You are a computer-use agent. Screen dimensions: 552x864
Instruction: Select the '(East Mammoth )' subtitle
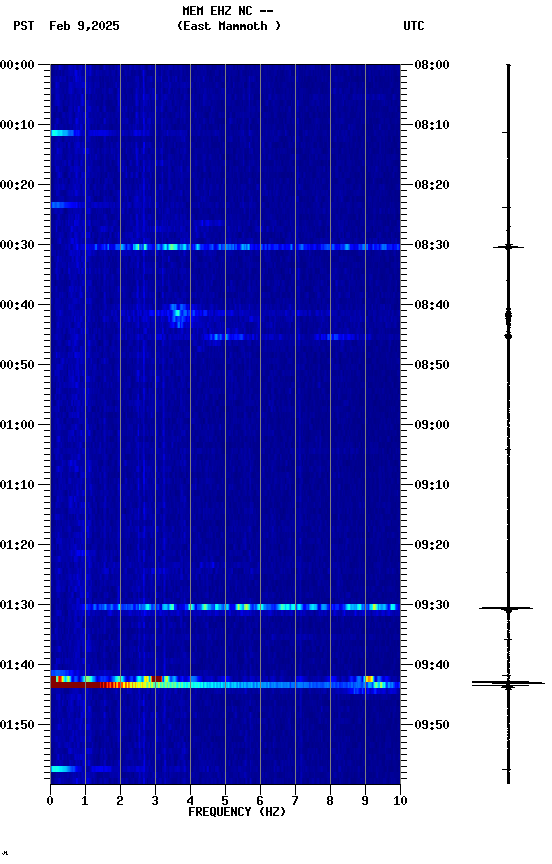(x=229, y=26)
